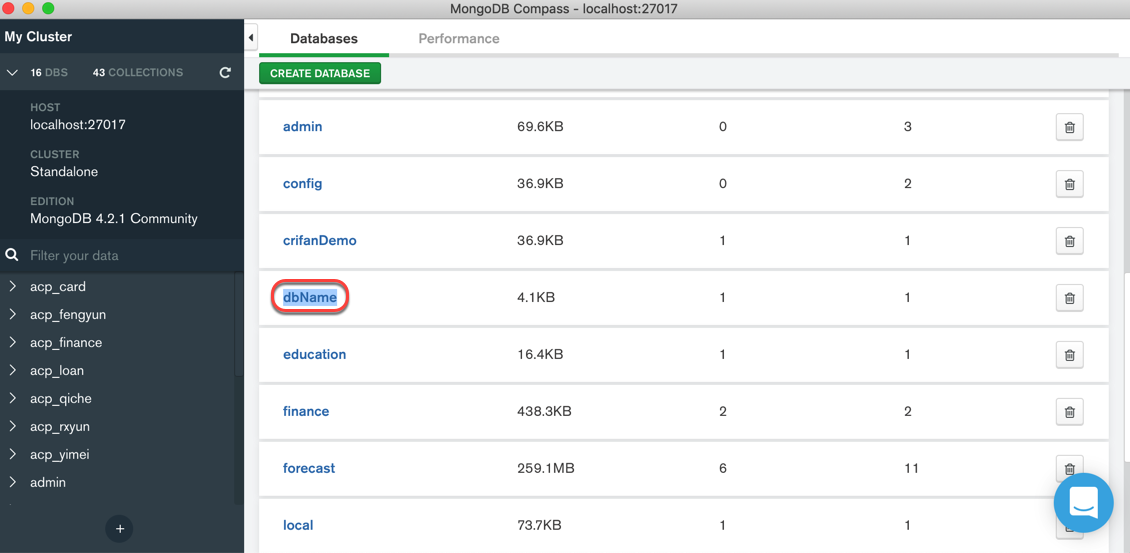Open the Performance tab
This screenshot has height=553, width=1130.
(458, 38)
